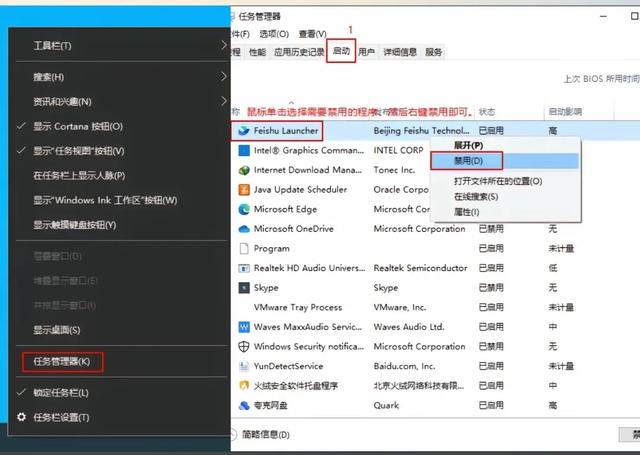
Task: Switch to the 启动 tab
Action: coord(341,51)
